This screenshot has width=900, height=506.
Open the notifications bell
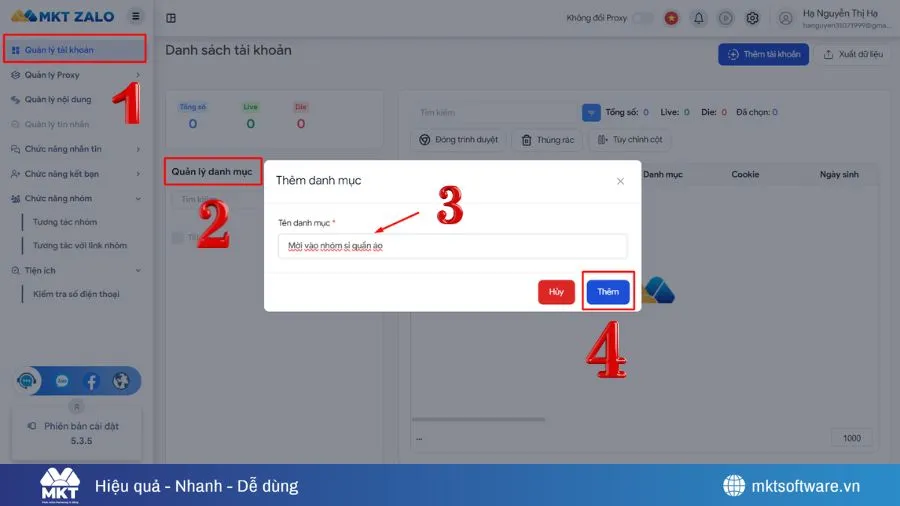click(699, 18)
